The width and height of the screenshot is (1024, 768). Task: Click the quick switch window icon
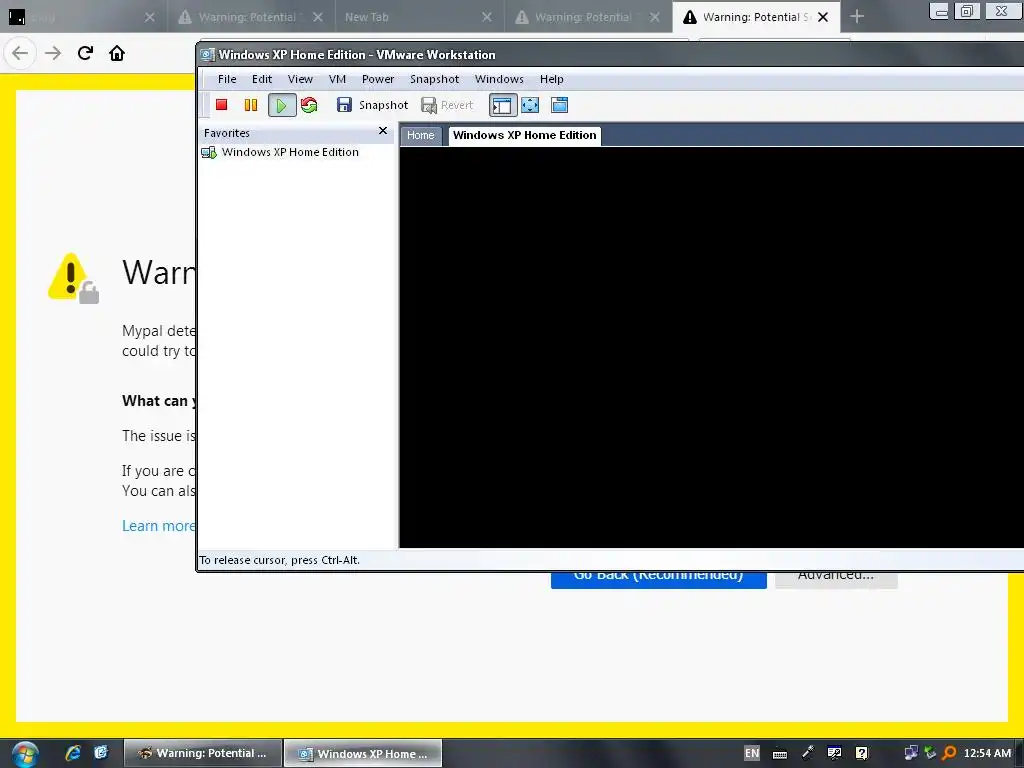click(560, 104)
